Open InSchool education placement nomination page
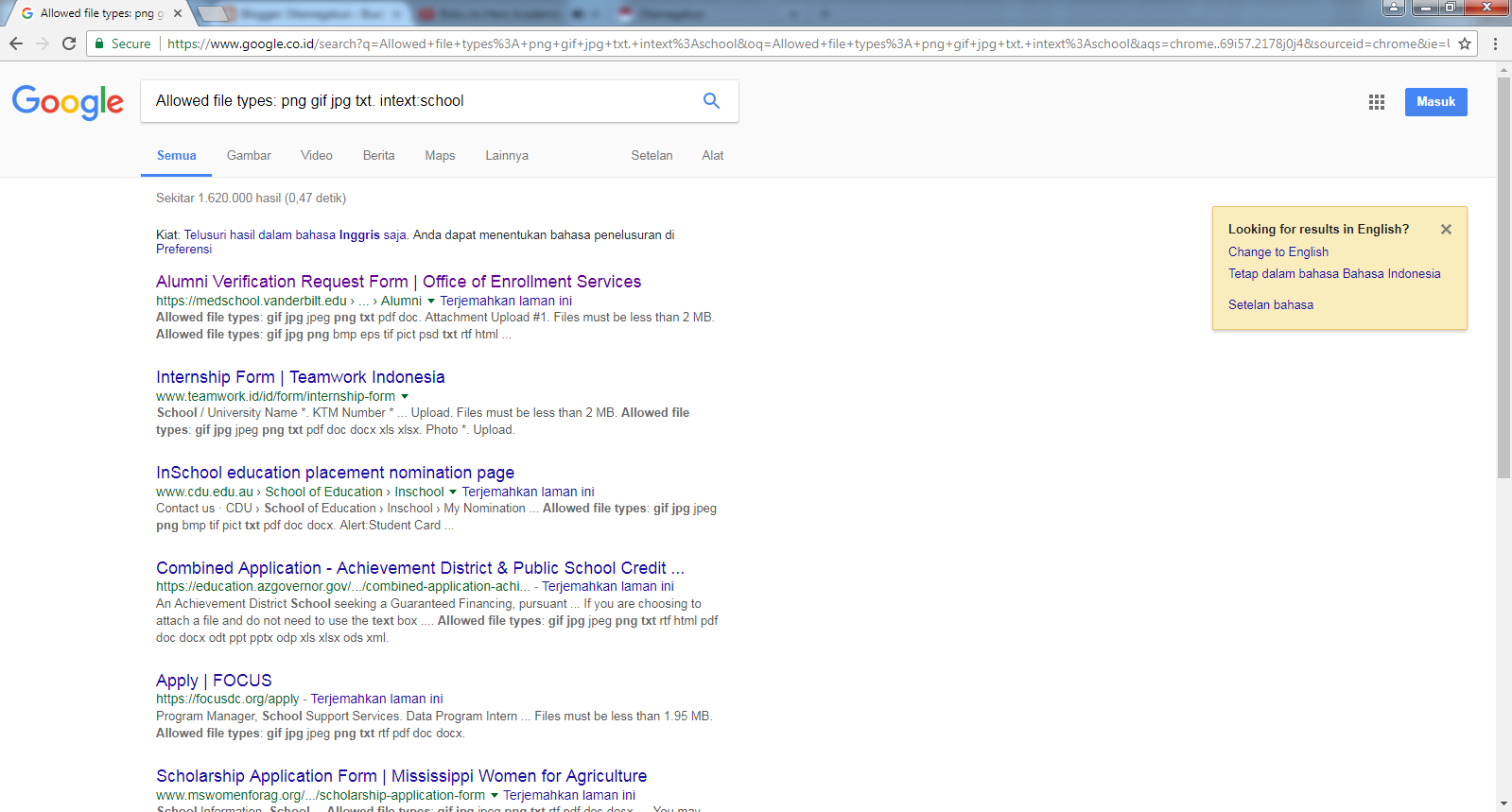This screenshot has width=1512, height=812. click(335, 473)
